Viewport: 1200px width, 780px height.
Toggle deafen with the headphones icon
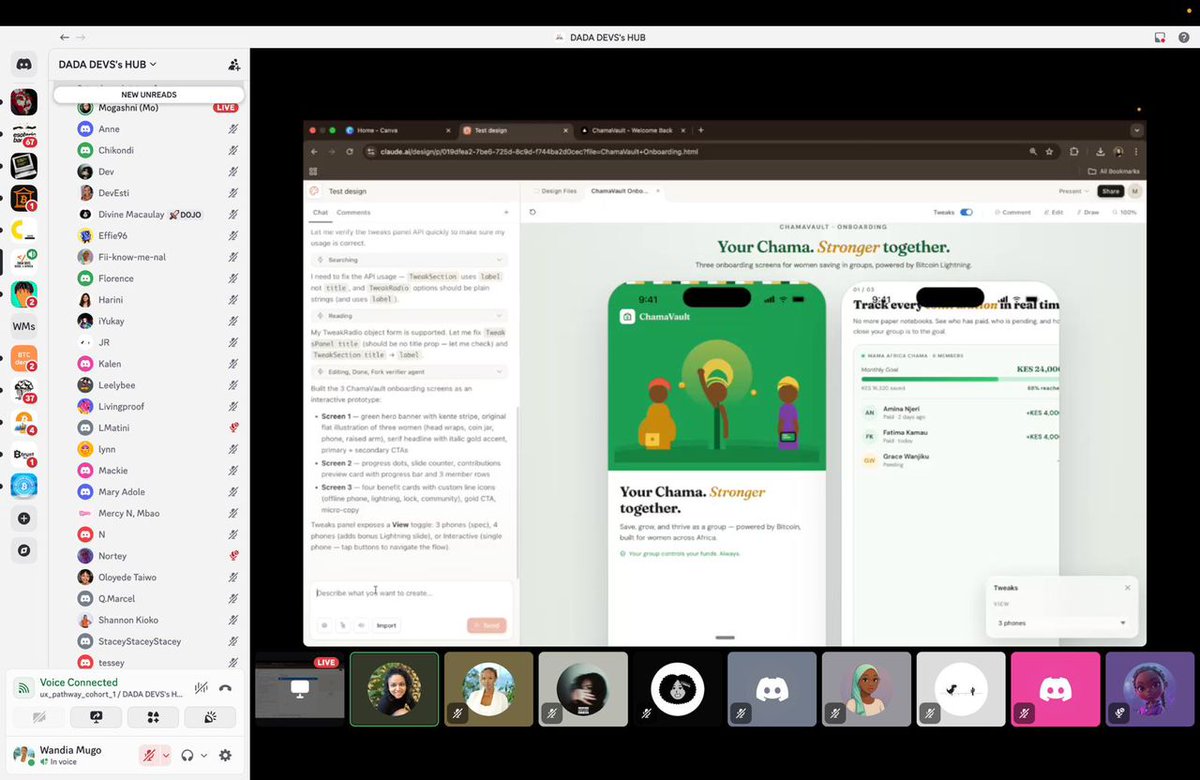click(187, 756)
